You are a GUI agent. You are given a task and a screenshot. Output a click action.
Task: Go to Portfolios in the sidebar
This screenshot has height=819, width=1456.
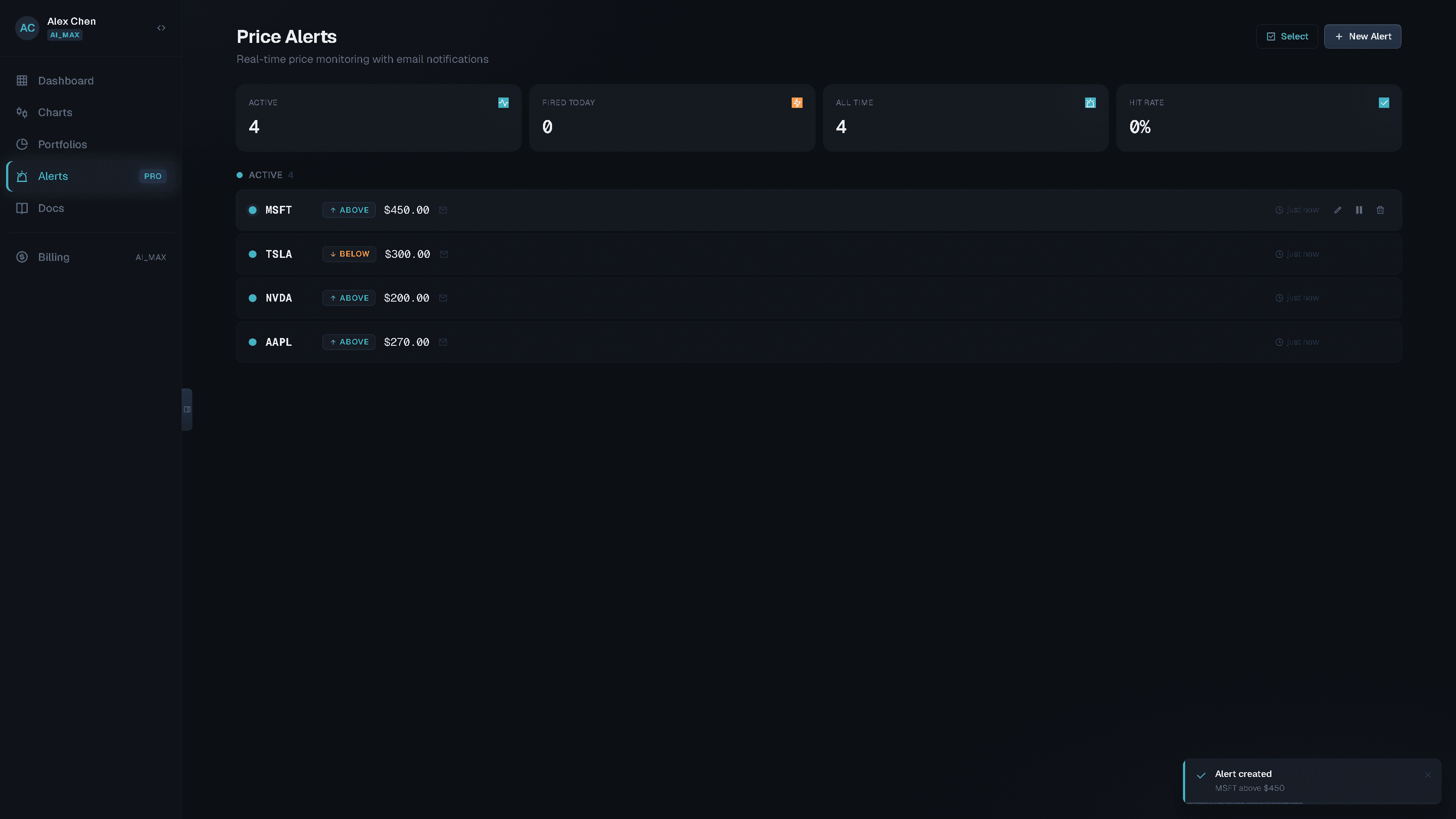click(x=62, y=144)
